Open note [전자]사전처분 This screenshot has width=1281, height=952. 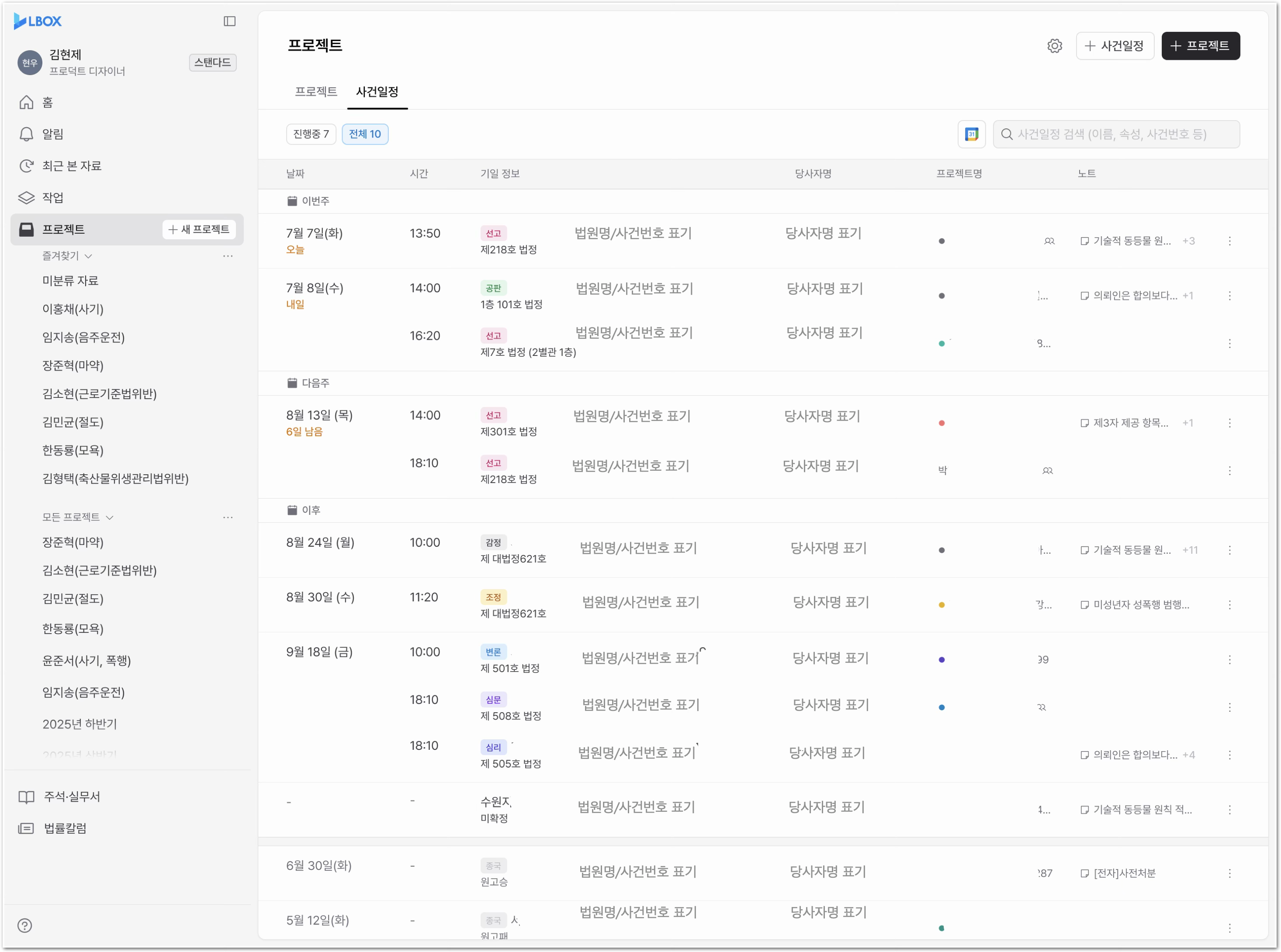(x=1118, y=874)
